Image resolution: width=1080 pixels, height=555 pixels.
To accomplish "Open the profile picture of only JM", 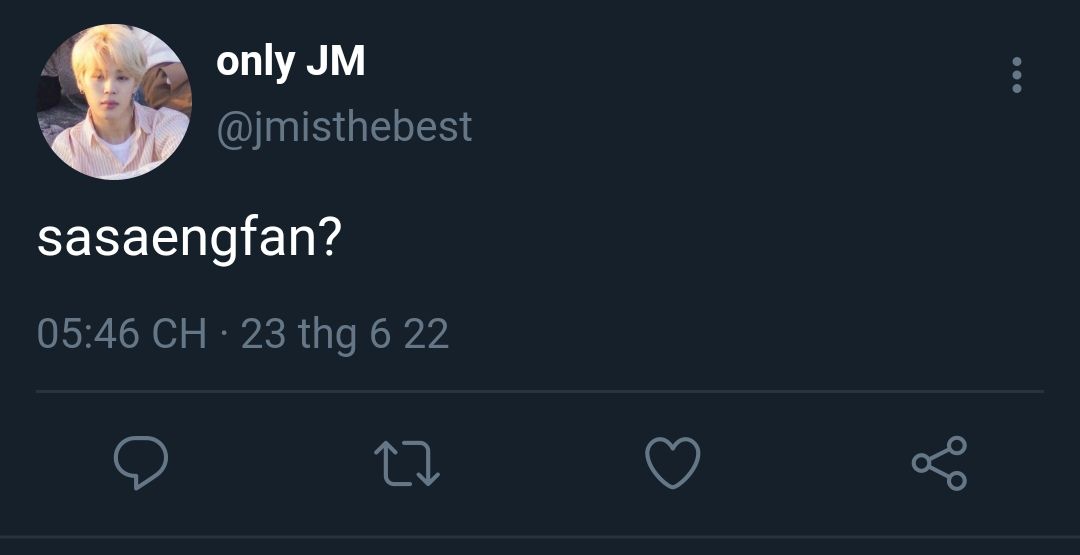I will 114,102.
